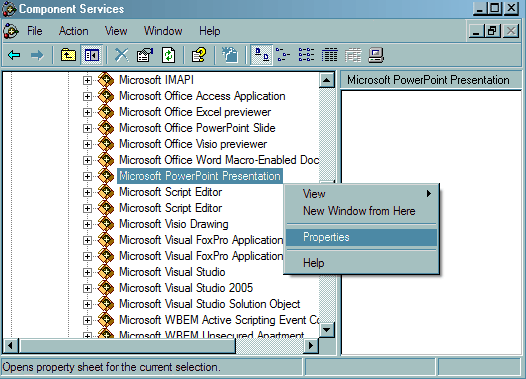The image size is (526, 379).
Task: Open View submenu in context menu
Action: click(361, 194)
